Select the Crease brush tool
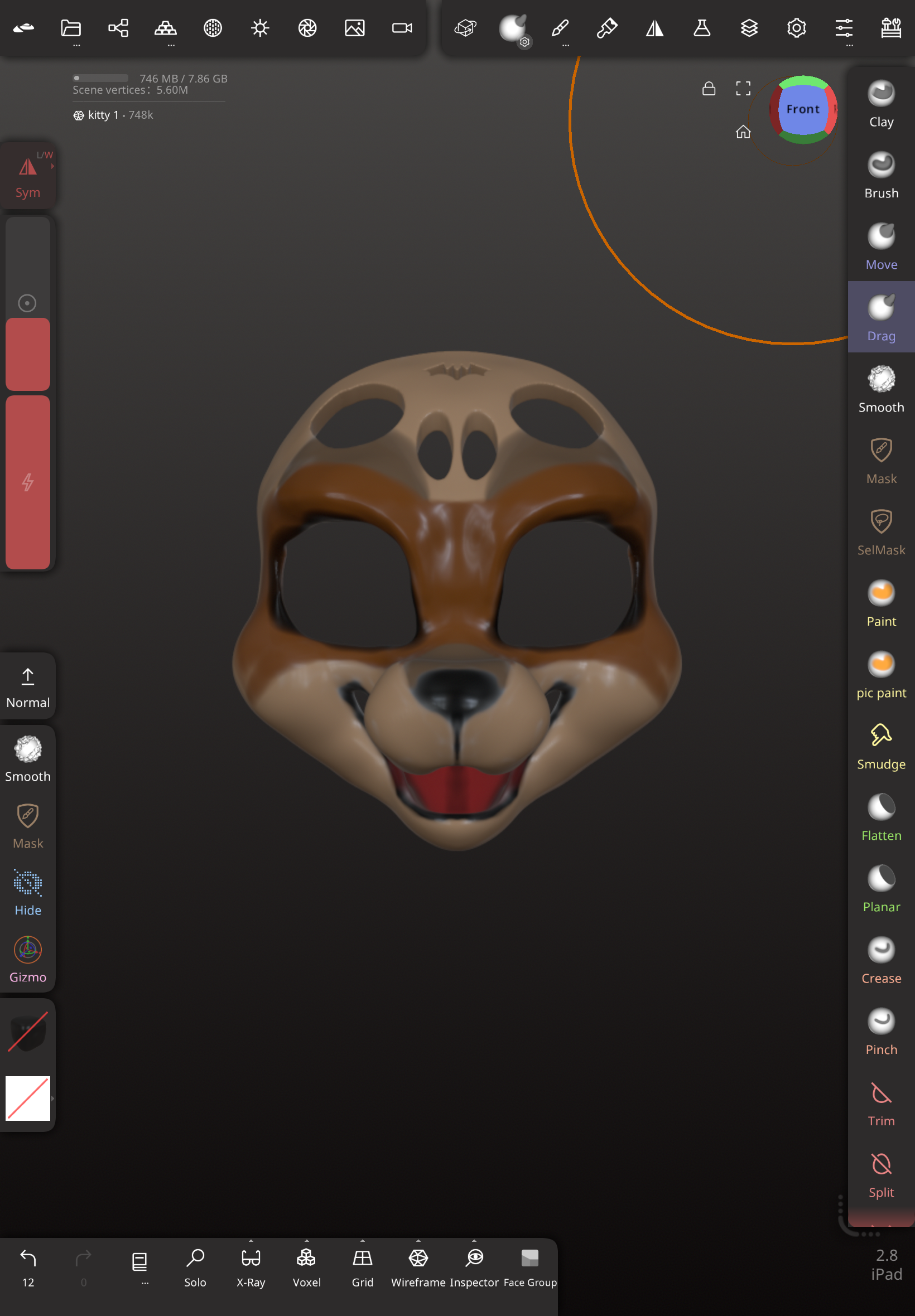The image size is (915, 1316). [x=880, y=961]
